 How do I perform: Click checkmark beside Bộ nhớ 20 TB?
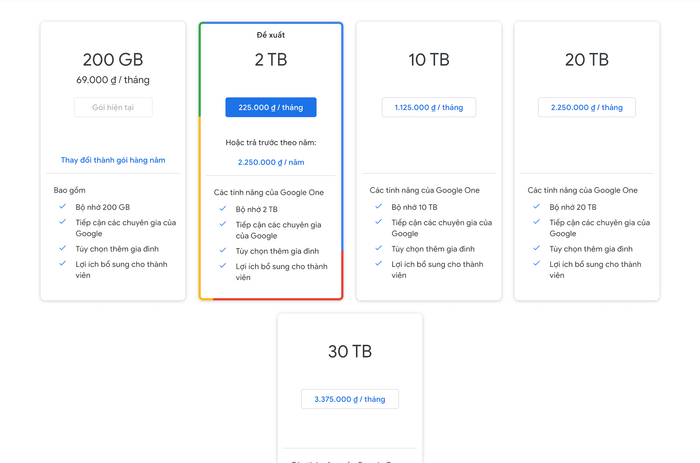click(x=537, y=206)
